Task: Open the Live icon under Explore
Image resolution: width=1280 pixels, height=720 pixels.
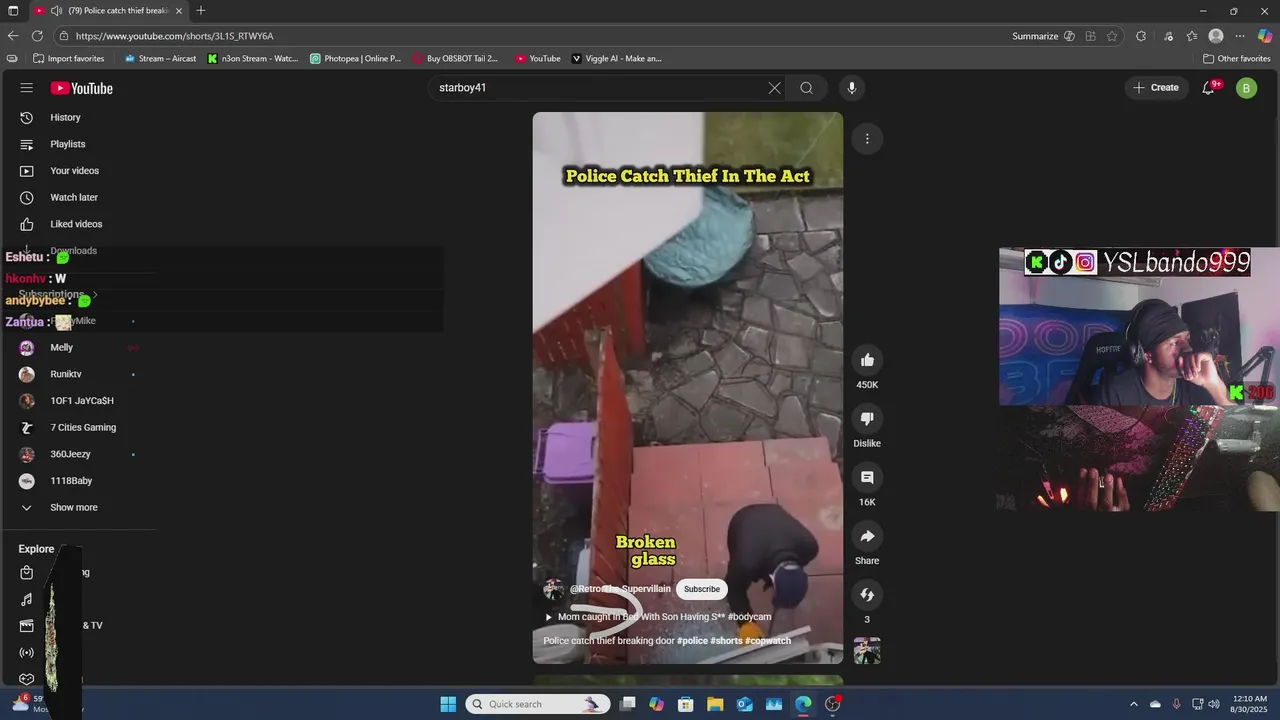Action: click(x=27, y=653)
